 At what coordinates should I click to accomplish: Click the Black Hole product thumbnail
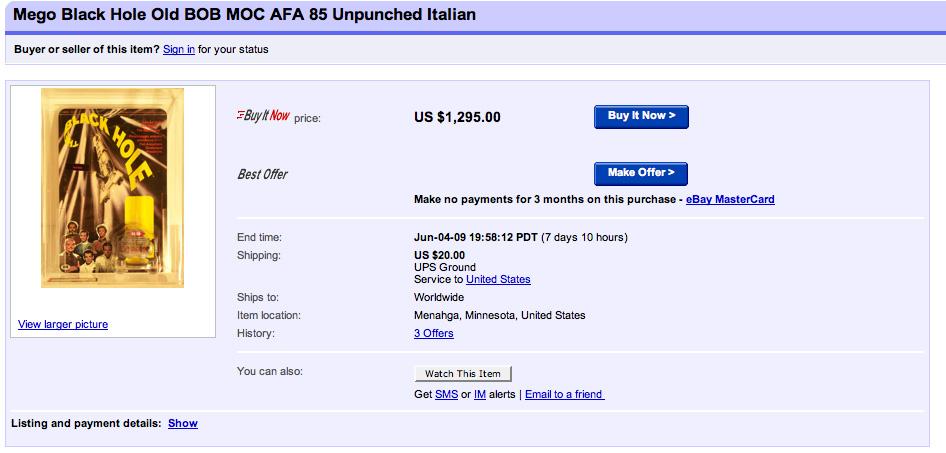tap(99, 188)
